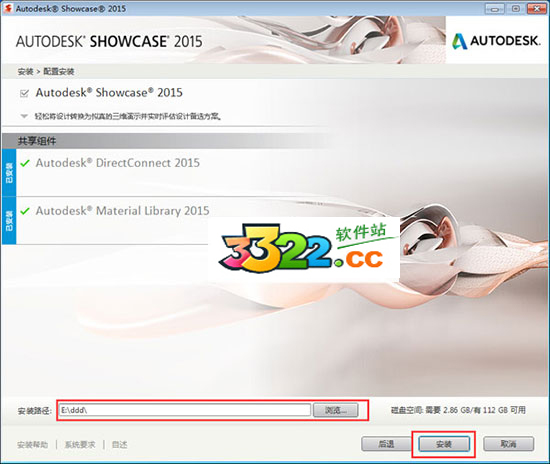Click the Autodesk logo in header

coord(496,41)
